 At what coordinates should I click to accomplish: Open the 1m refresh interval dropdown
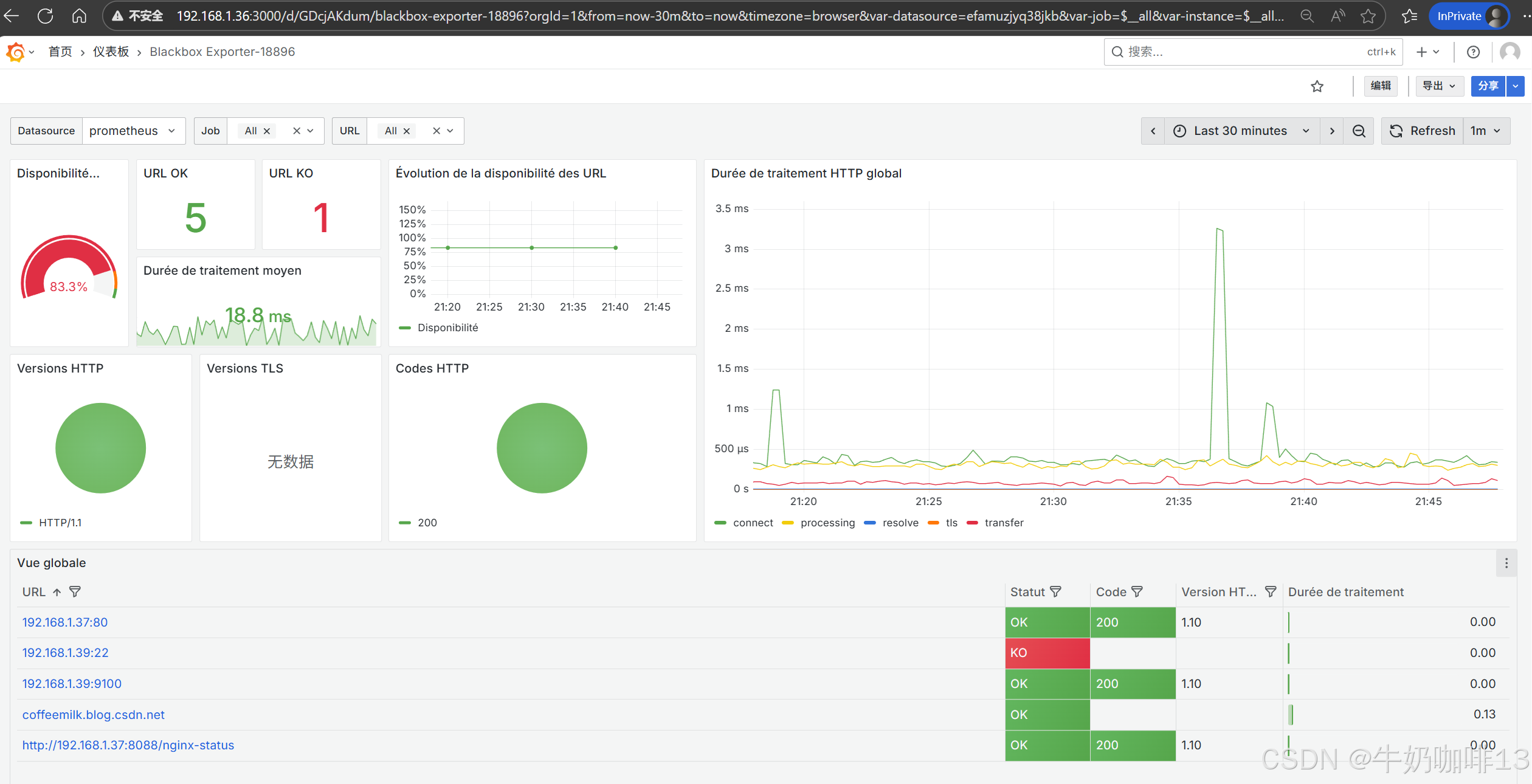click(1485, 131)
